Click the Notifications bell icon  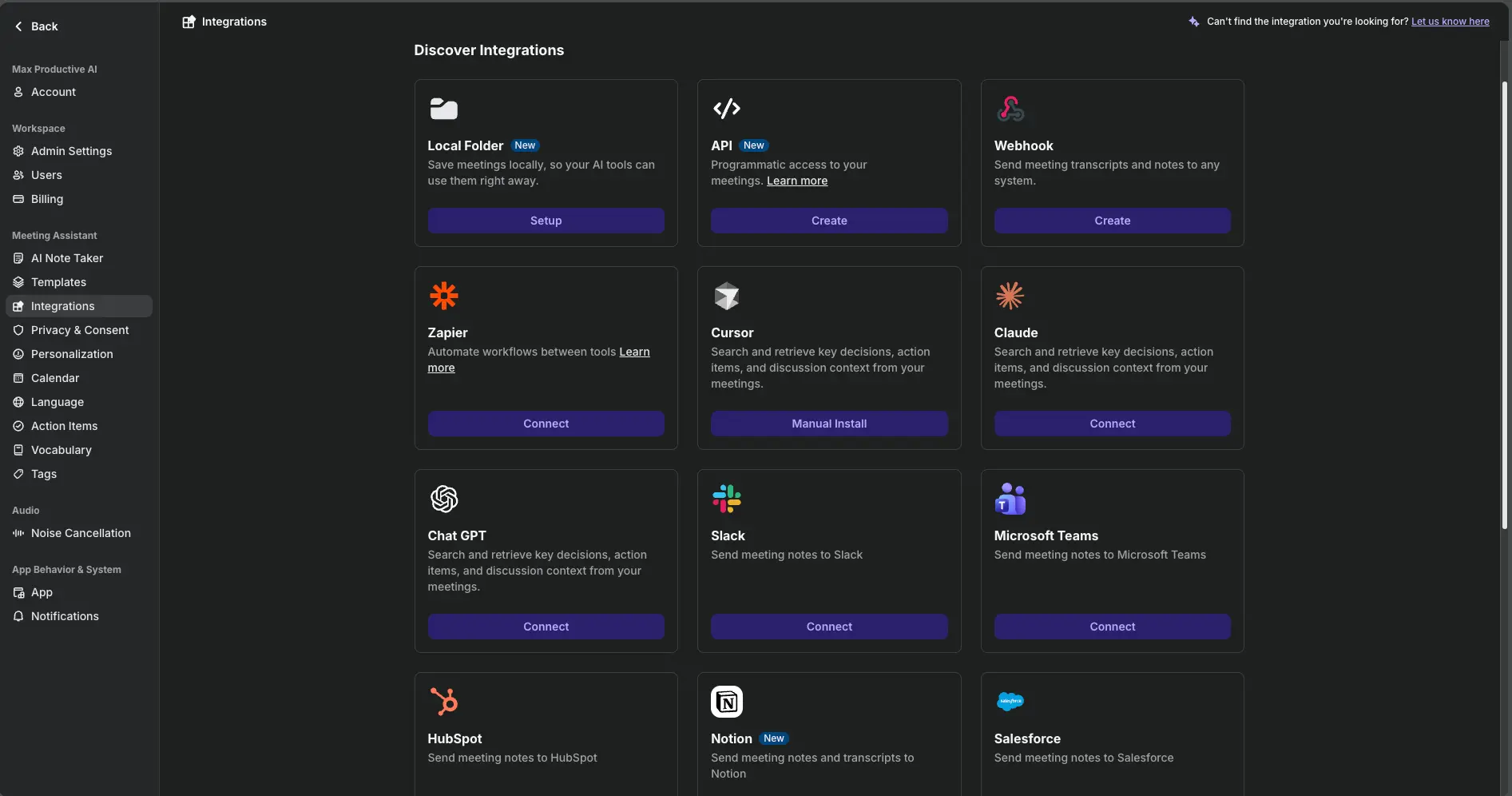tap(18, 616)
